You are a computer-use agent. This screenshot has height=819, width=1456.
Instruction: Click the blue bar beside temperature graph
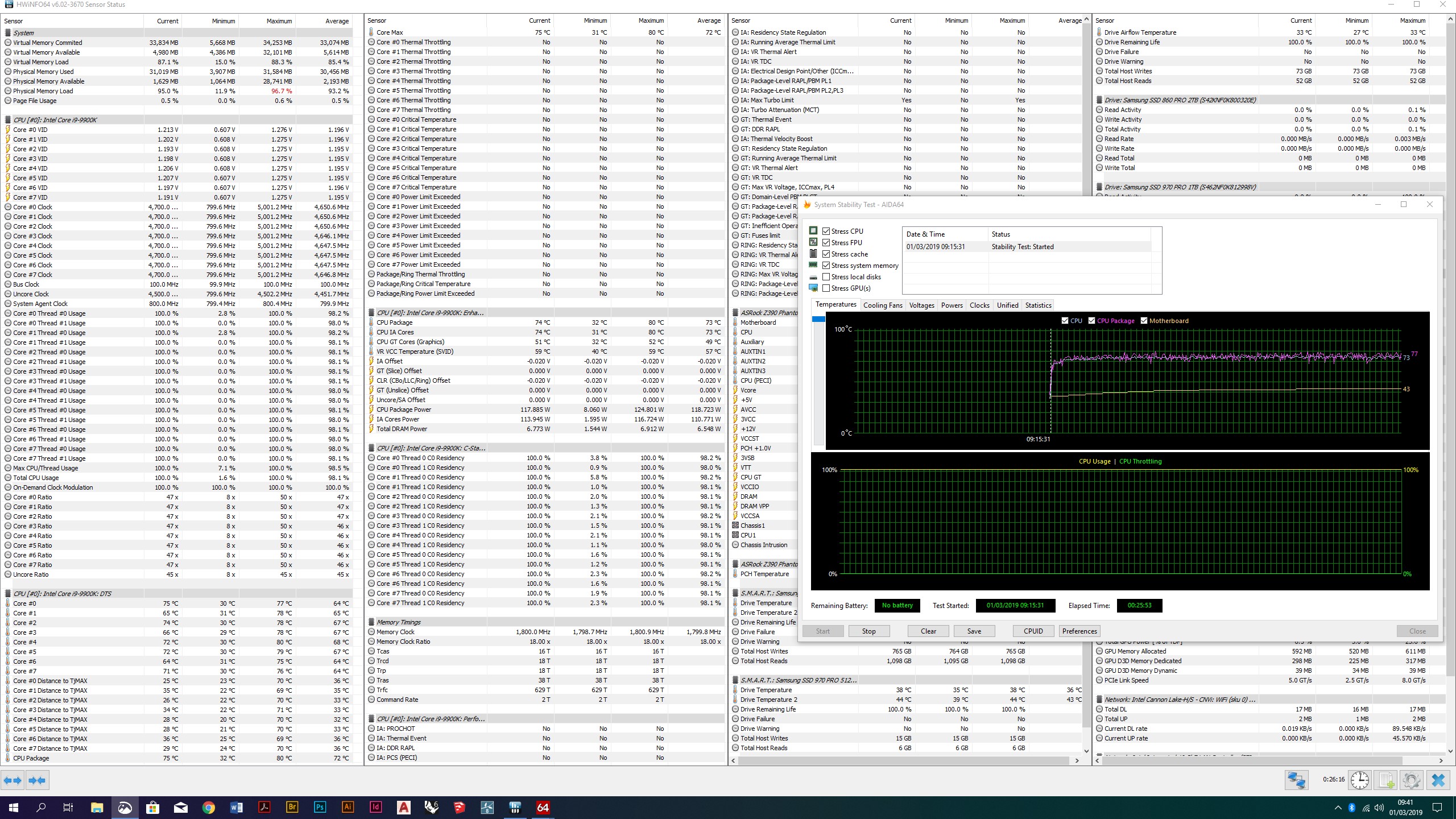818,320
